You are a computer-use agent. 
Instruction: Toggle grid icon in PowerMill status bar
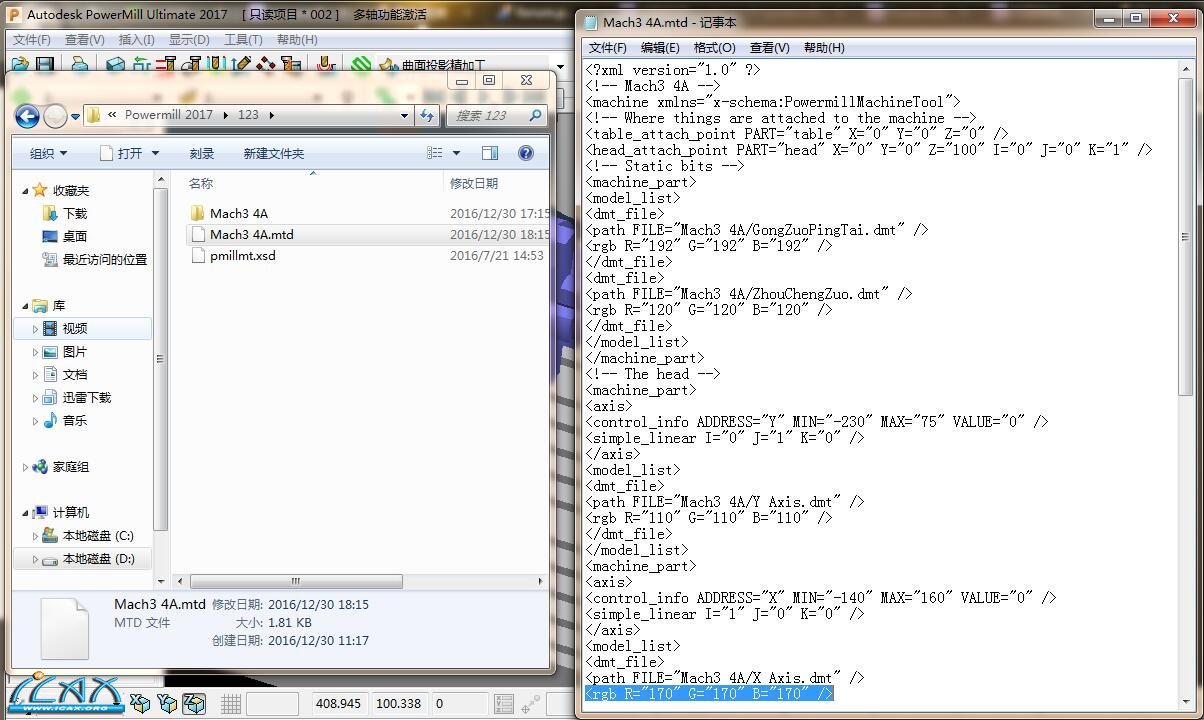(231, 703)
